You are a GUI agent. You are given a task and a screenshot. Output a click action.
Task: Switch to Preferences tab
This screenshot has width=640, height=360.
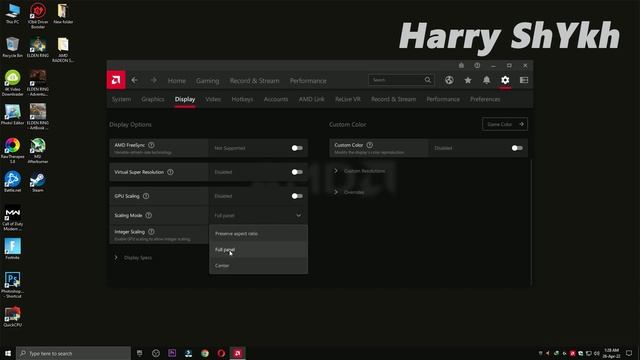485,99
